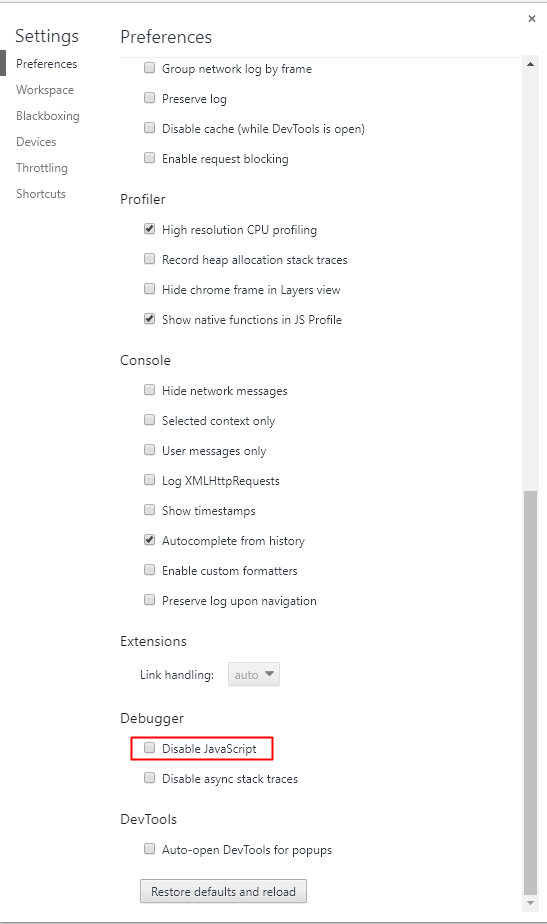Click the vertical scrollbar thumb

530,692
